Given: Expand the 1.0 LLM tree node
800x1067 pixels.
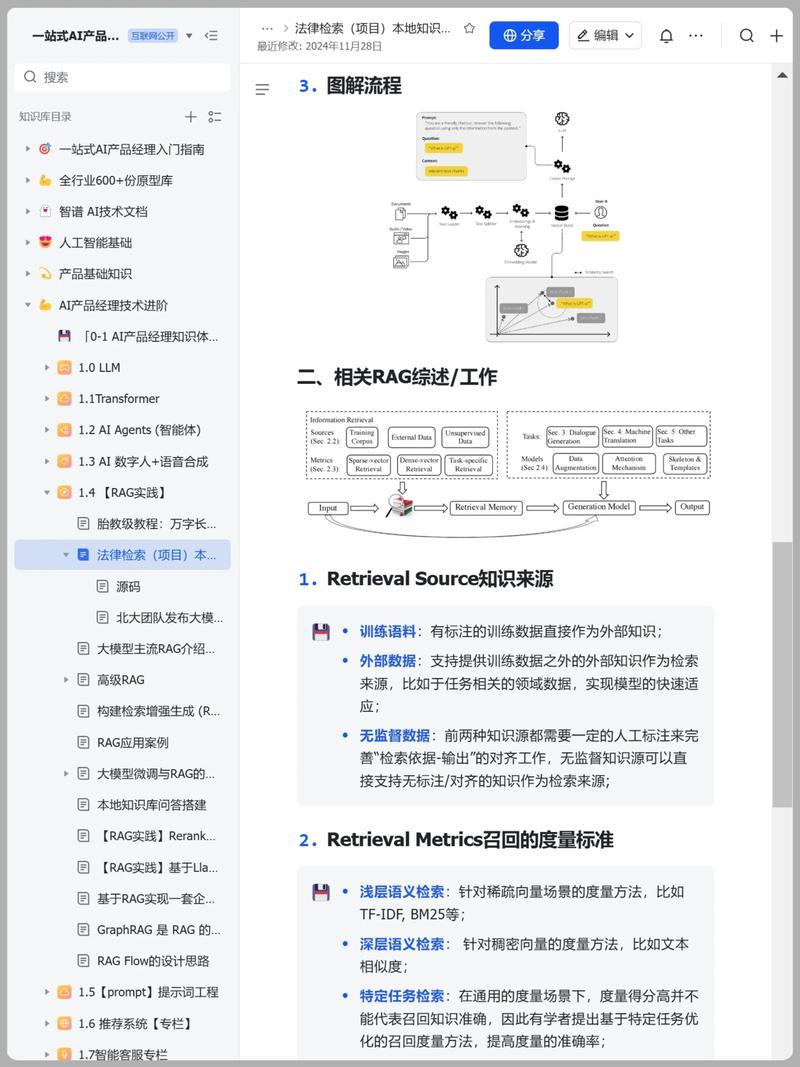Looking at the screenshot, I should point(47,368).
